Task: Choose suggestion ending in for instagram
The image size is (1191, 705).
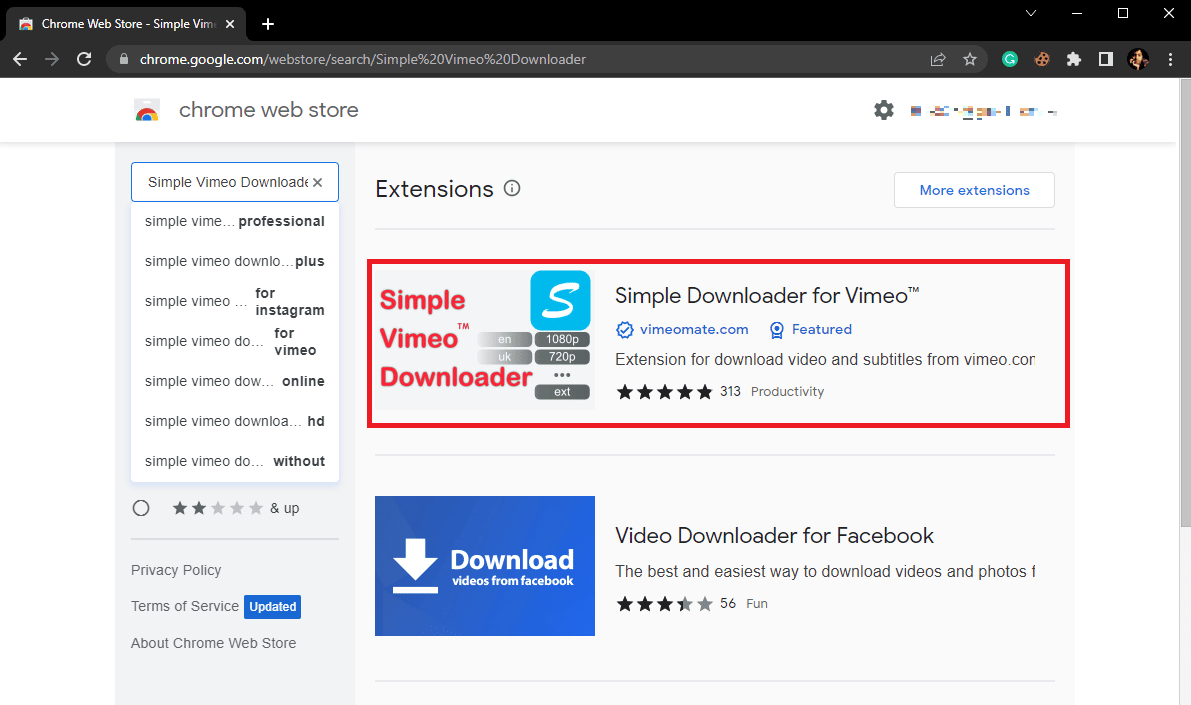Action: click(235, 302)
